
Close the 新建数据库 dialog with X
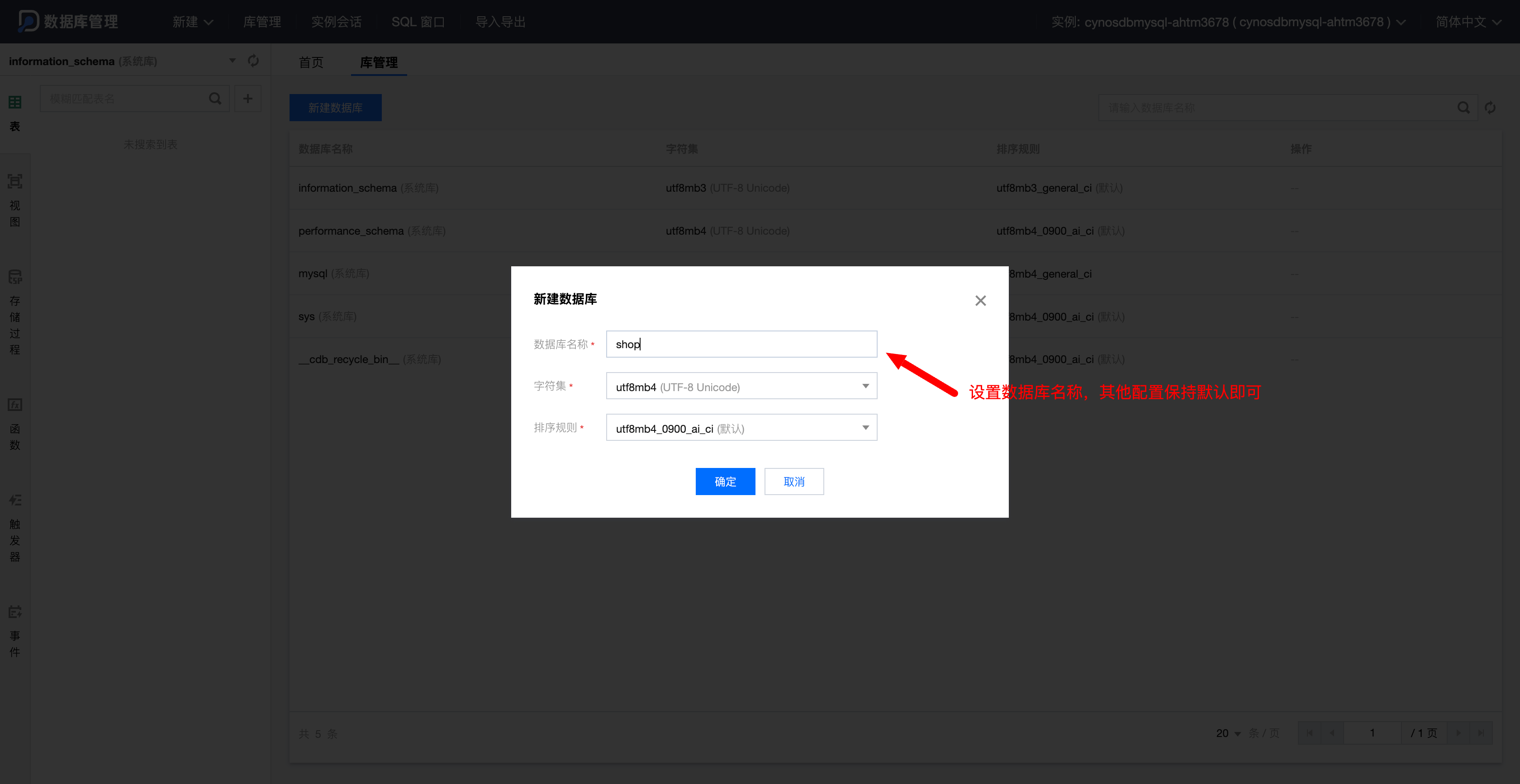click(x=980, y=300)
